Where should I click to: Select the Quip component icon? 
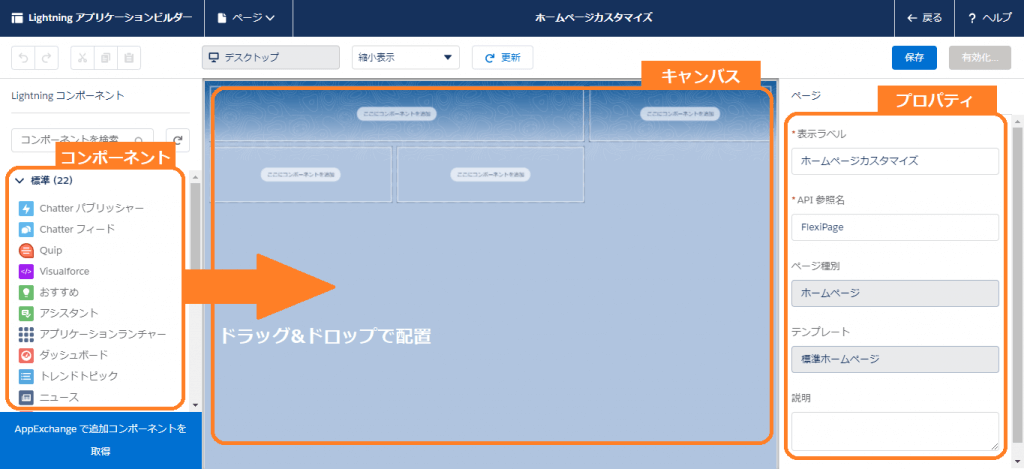click(x=26, y=250)
